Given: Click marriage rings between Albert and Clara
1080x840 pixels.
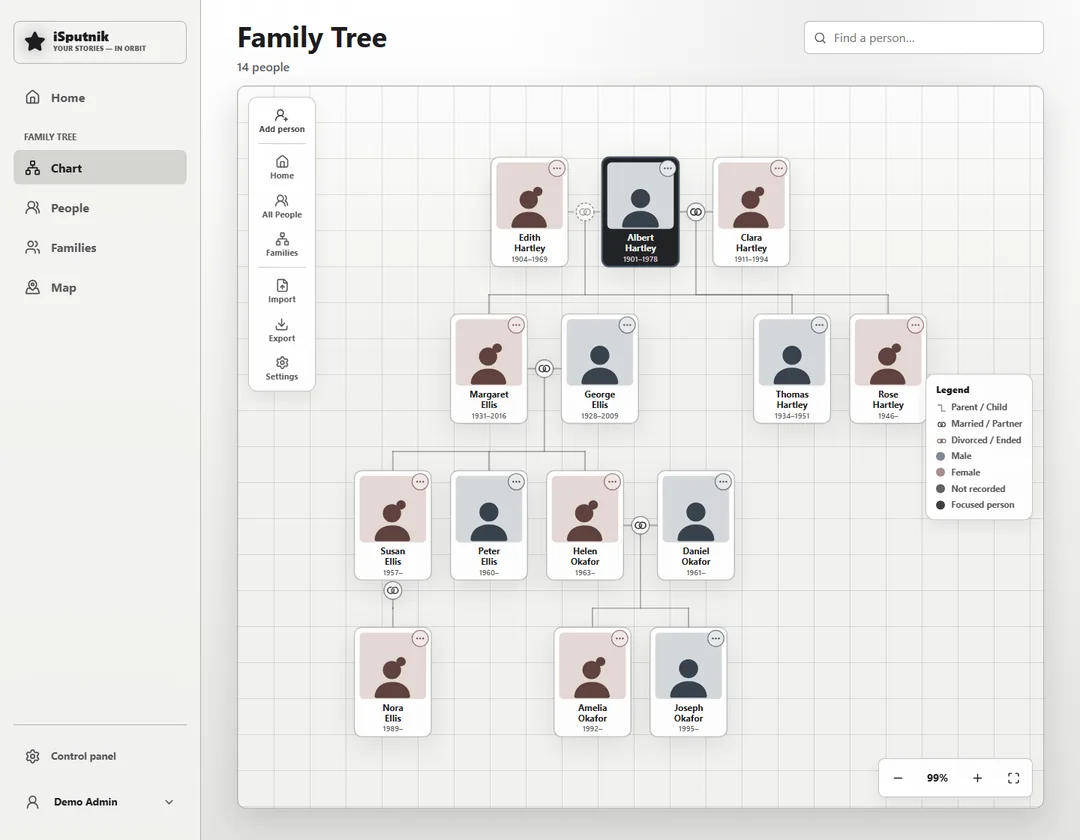Looking at the screenshot, I should click(696, 211).
